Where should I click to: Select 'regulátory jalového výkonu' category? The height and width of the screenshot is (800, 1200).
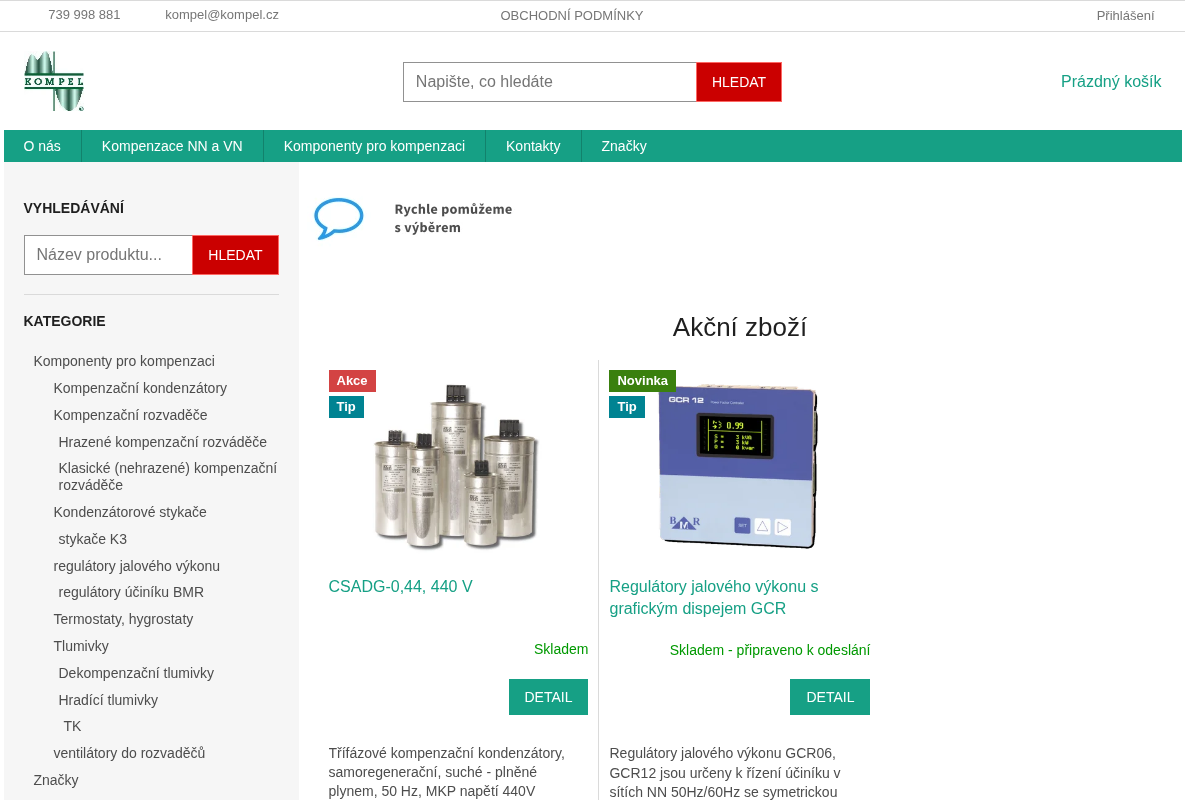coord(137,566)
